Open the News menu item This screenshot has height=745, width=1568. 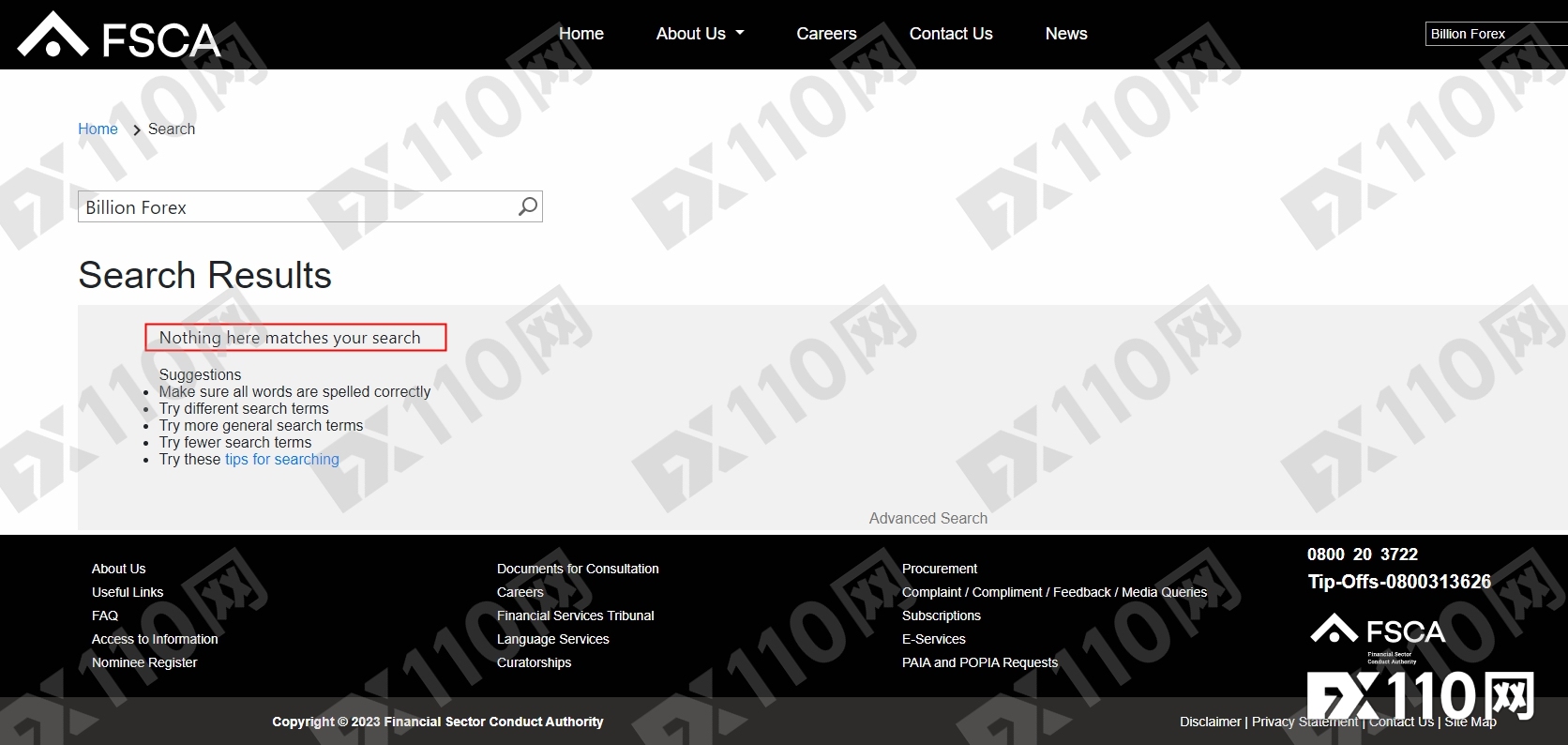(1066, 34)
